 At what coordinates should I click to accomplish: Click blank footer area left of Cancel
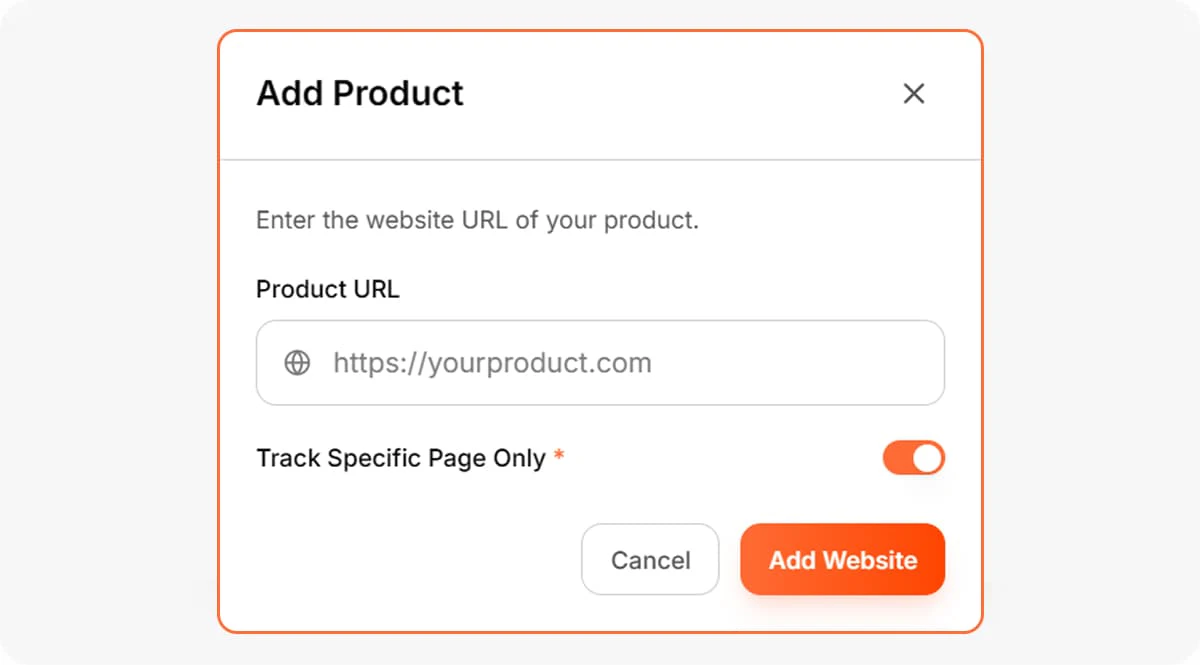(x=400, y=560)
